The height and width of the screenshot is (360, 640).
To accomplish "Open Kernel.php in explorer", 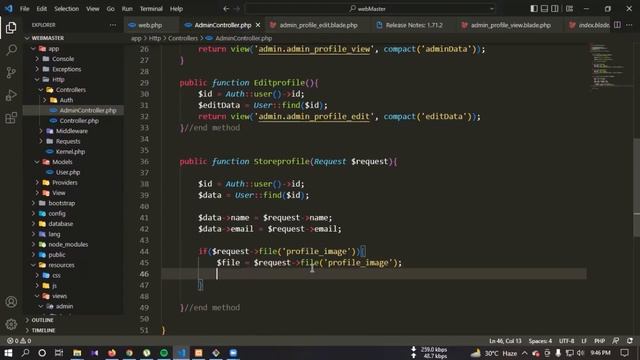I will (x=70, y=151).
